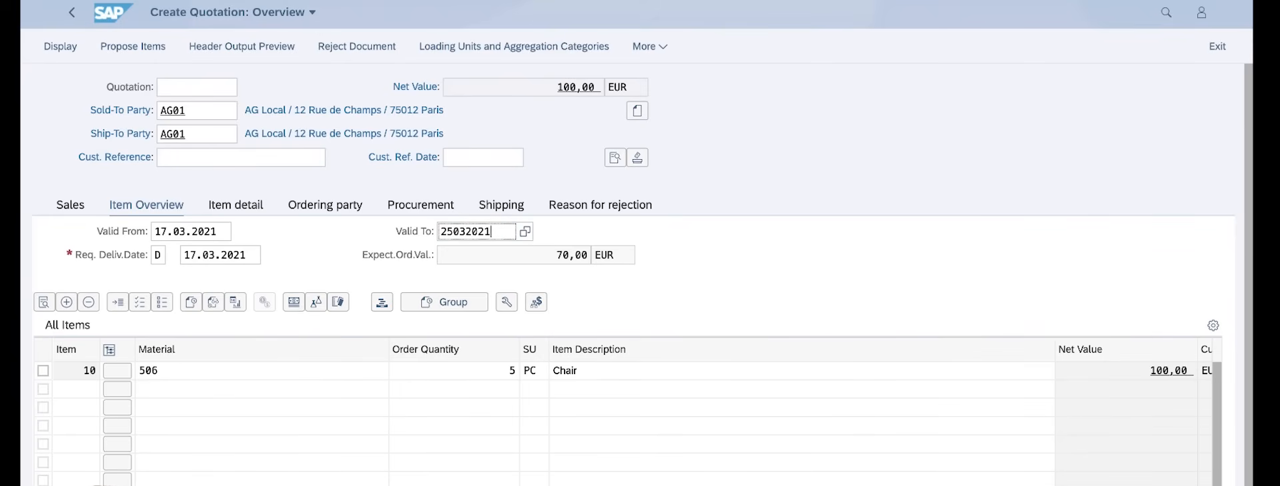The height and width of the screenshot is (486, 1280).
Task: Click the item details magnifier toolbar icon
Action: (44, 302)
